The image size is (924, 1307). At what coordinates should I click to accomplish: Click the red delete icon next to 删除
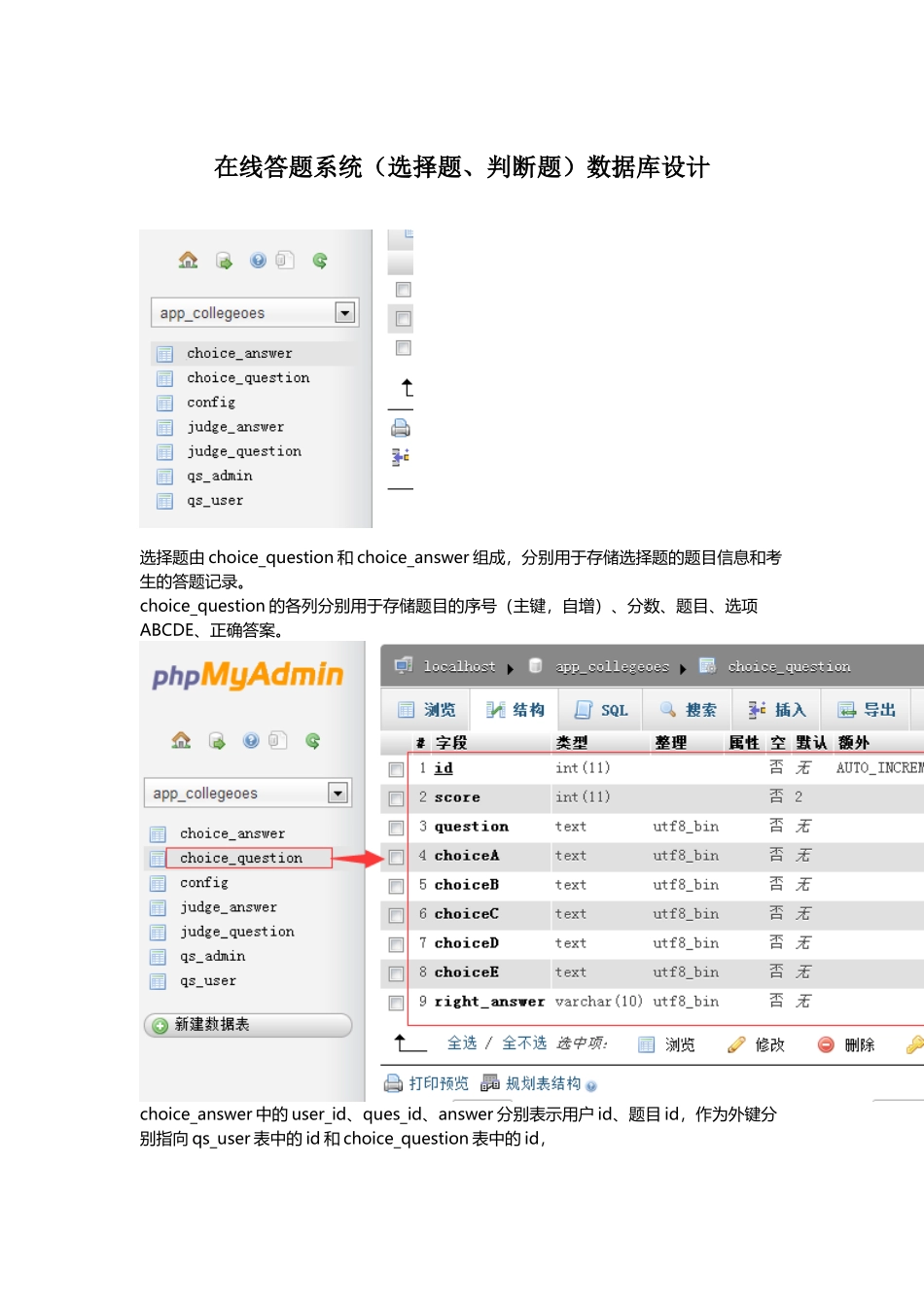click(x=826, y=1044)
